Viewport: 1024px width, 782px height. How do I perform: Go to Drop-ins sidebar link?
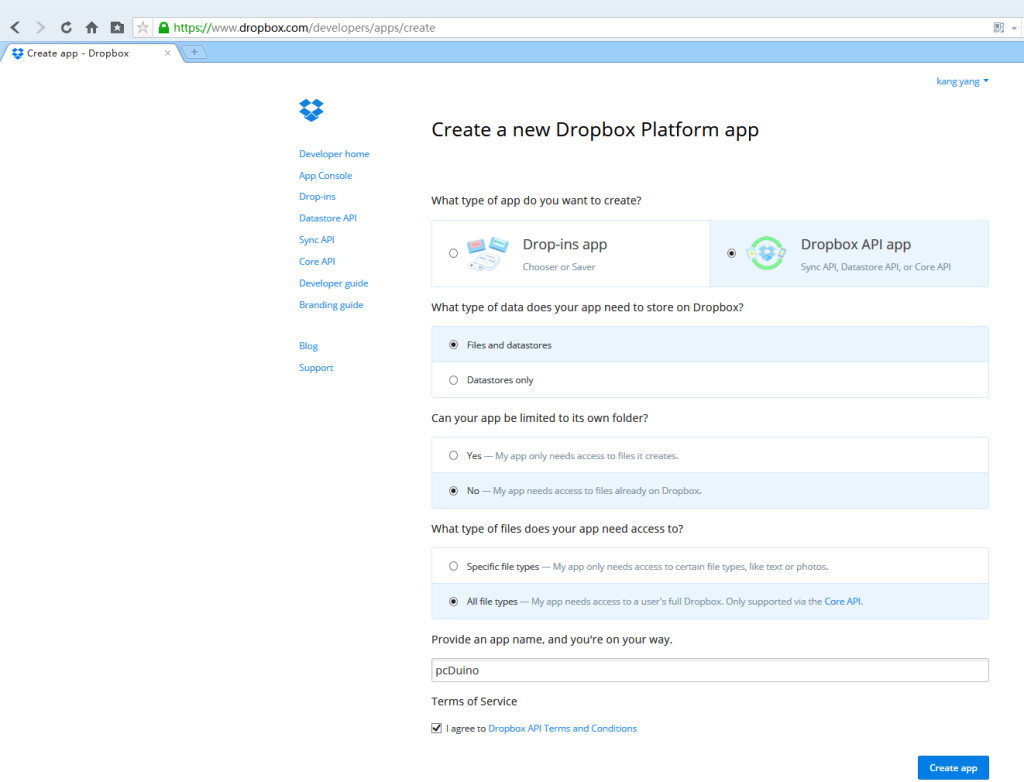pyautogui.click(x=317, y=197)
